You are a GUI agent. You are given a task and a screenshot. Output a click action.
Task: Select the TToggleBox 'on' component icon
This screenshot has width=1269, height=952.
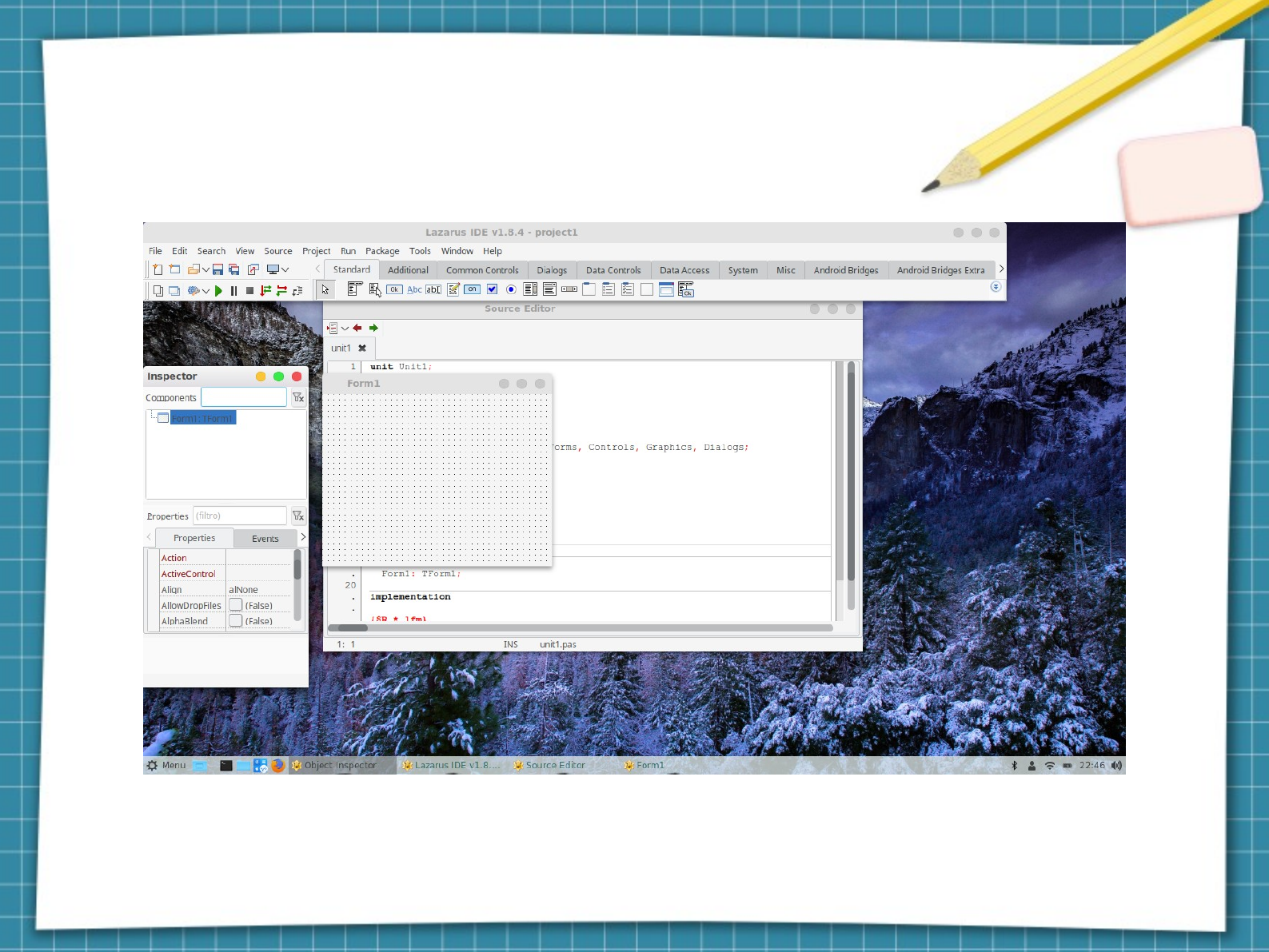pyautogui.click(x=473, y=289)
